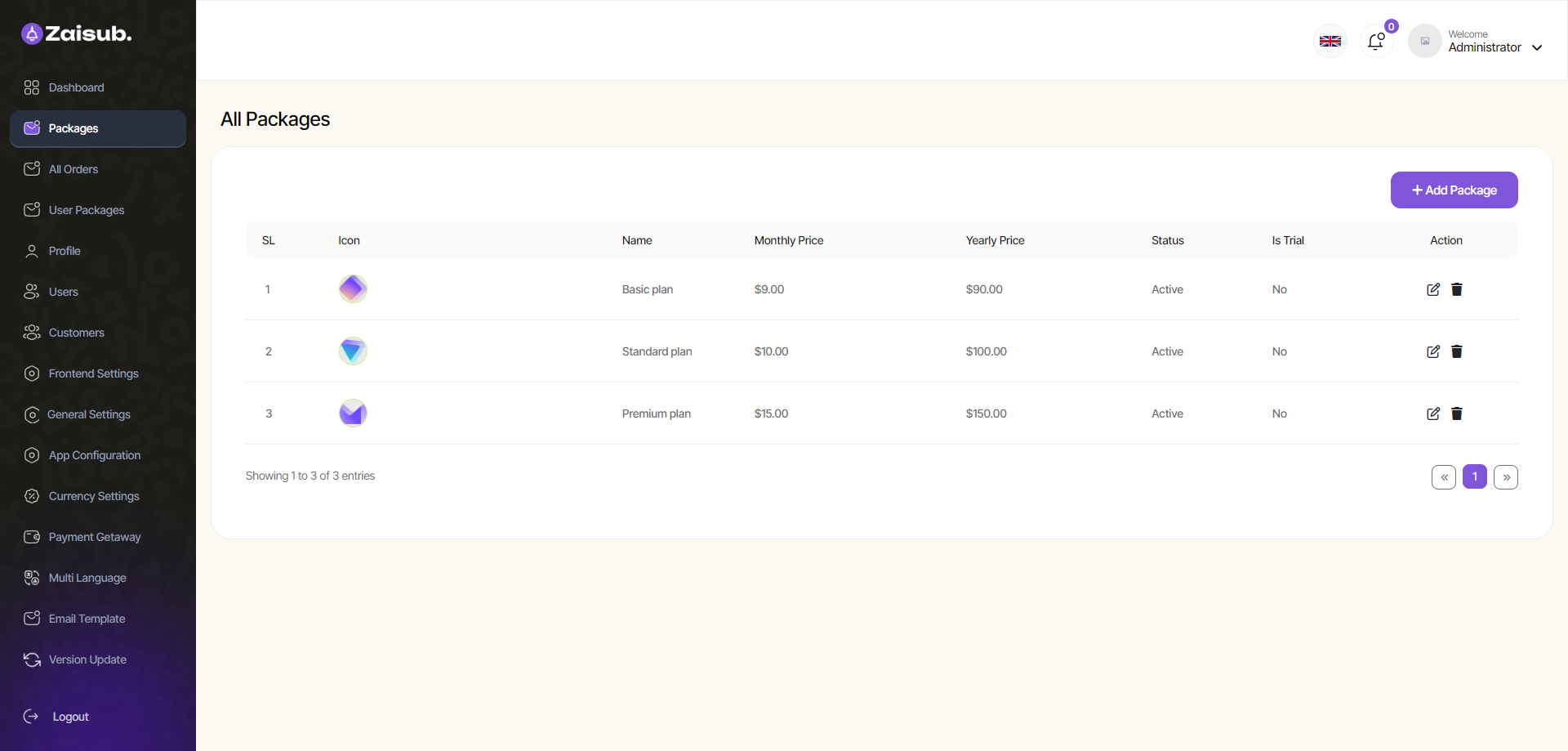
Task: Open Frontend Settings from sidebar
Action: tap(92, 373)
